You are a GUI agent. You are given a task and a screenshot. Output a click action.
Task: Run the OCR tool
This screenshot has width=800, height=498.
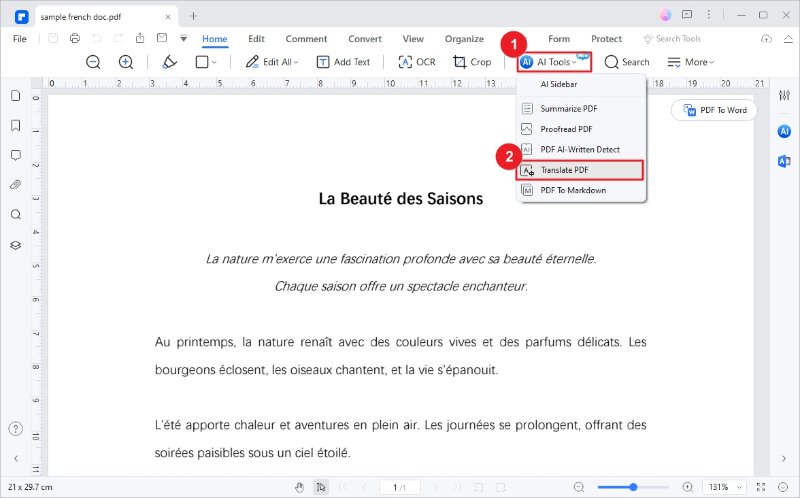point(417,62)
